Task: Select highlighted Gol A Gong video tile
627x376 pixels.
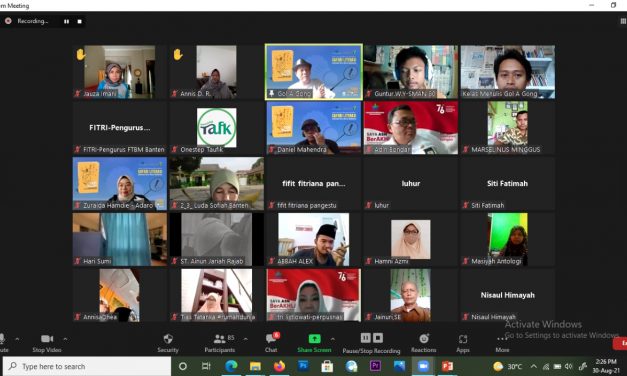Action: tap(314, 72)
